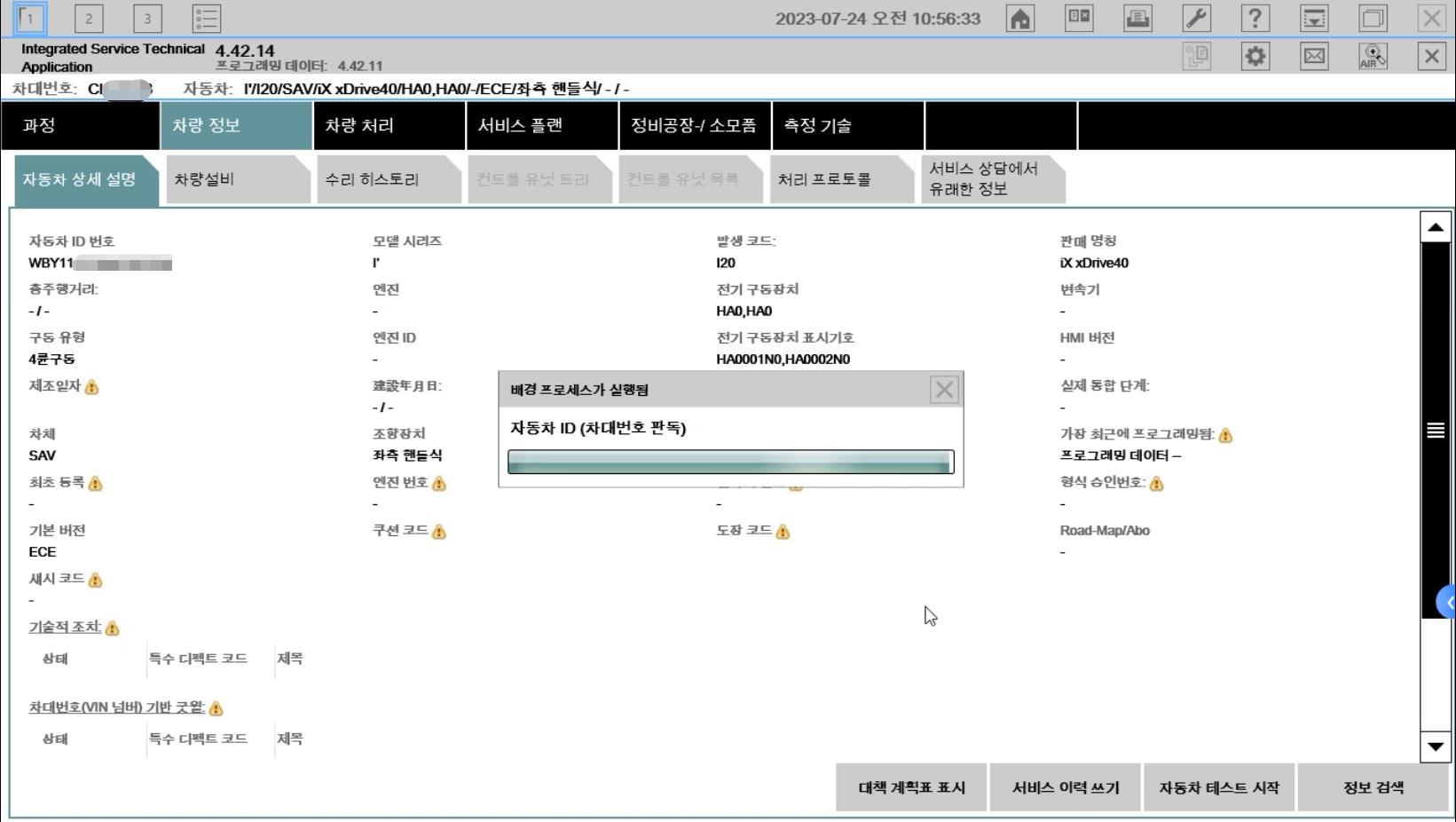Open the 차량 처리 main tab
This screenshot has width=1456, height=822.
tap(390, 126)
